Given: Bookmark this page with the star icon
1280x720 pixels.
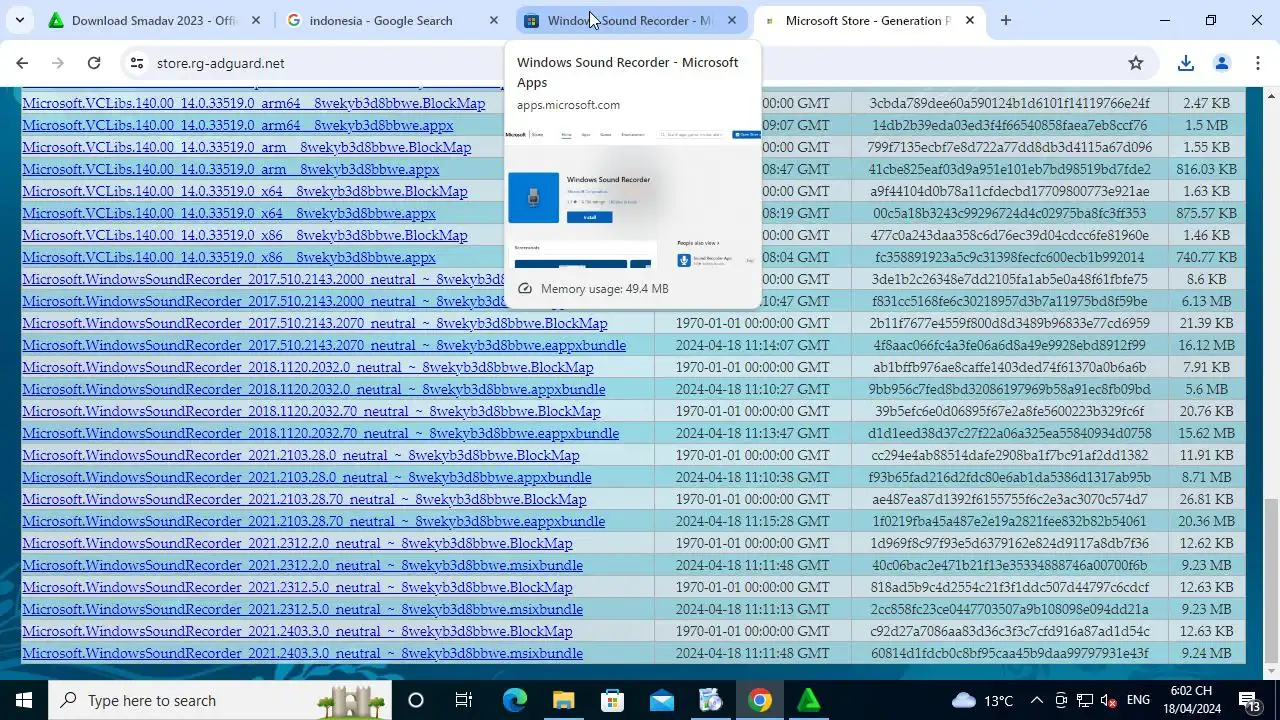Looking at the screenshot, I should [1136, 63].
